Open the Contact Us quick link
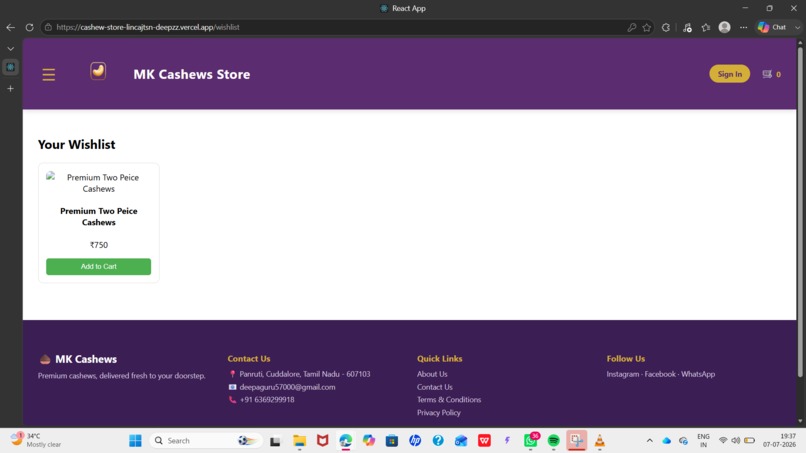 tap(434, 387)
